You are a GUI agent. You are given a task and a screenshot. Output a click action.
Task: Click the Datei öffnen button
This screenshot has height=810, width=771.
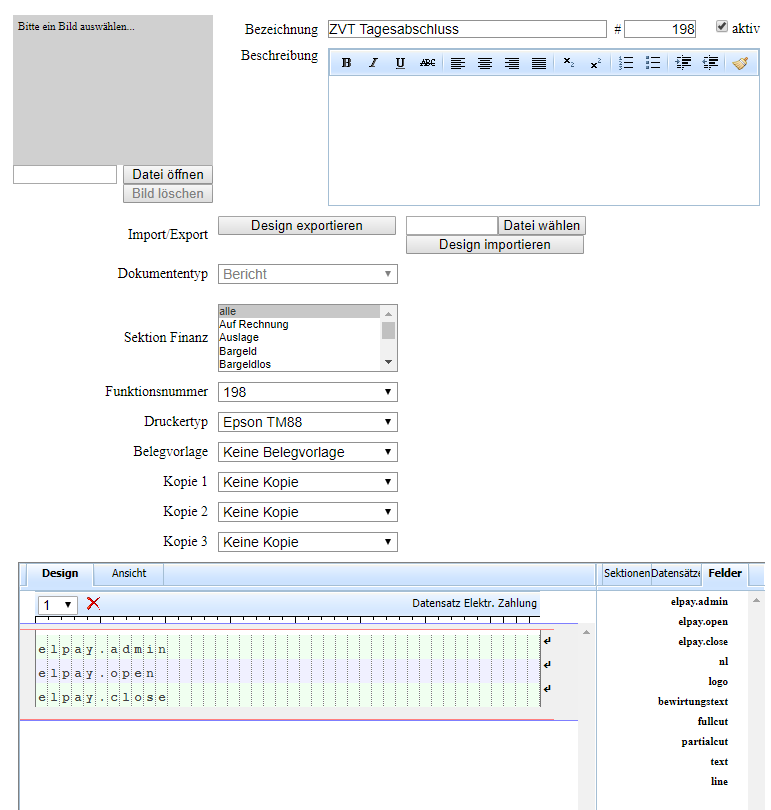(x=168, y=175)
